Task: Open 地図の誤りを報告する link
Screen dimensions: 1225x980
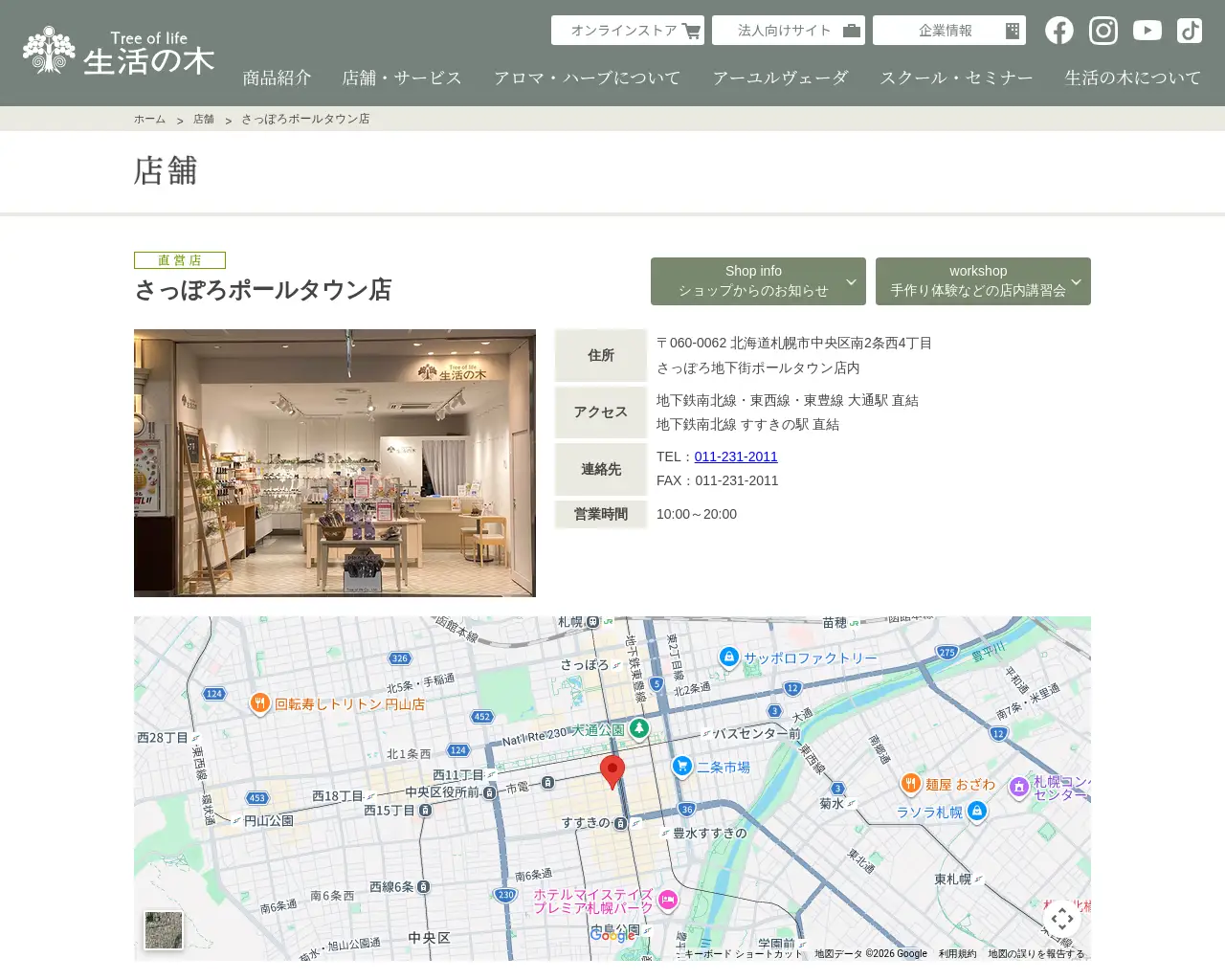Action: [1036, 953]
